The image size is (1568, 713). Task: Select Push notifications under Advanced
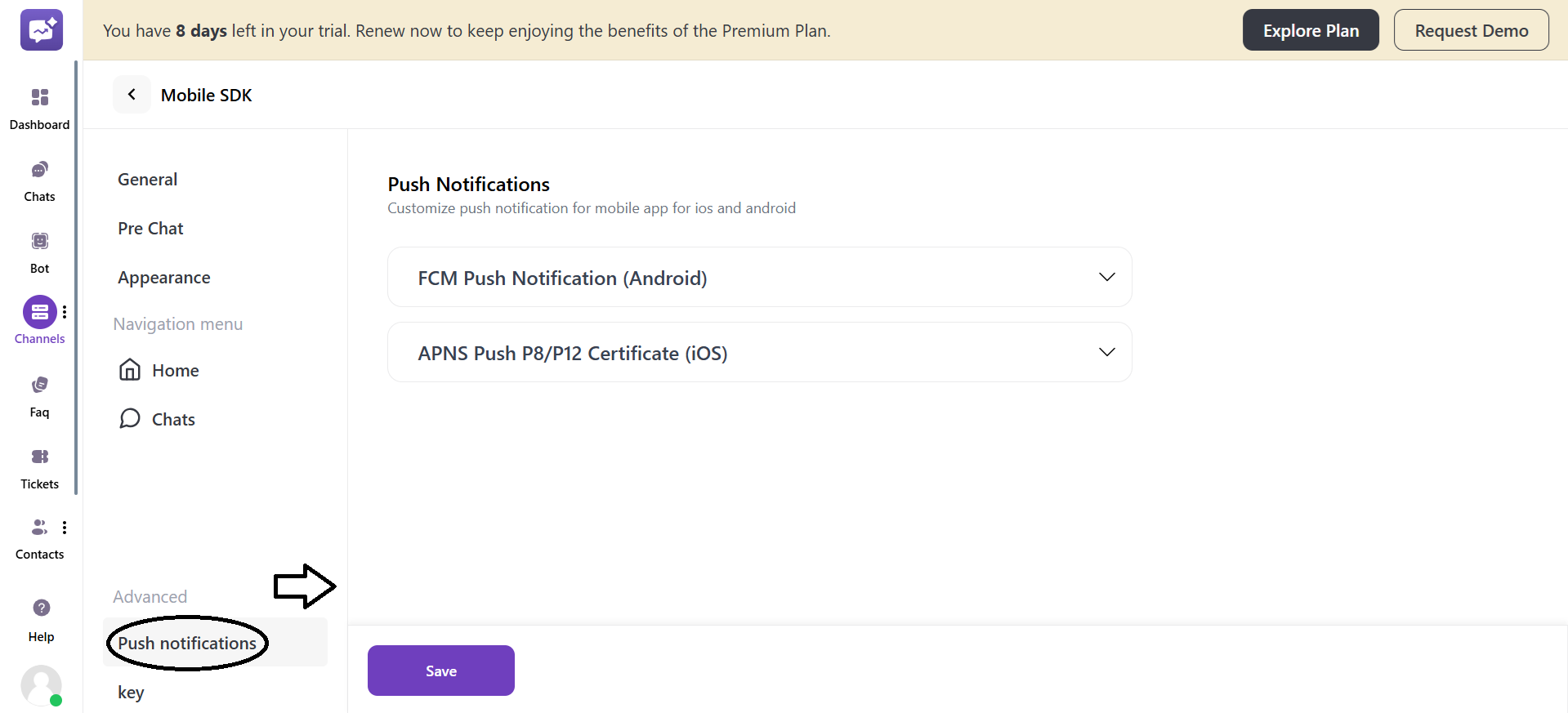coord(185,643)
